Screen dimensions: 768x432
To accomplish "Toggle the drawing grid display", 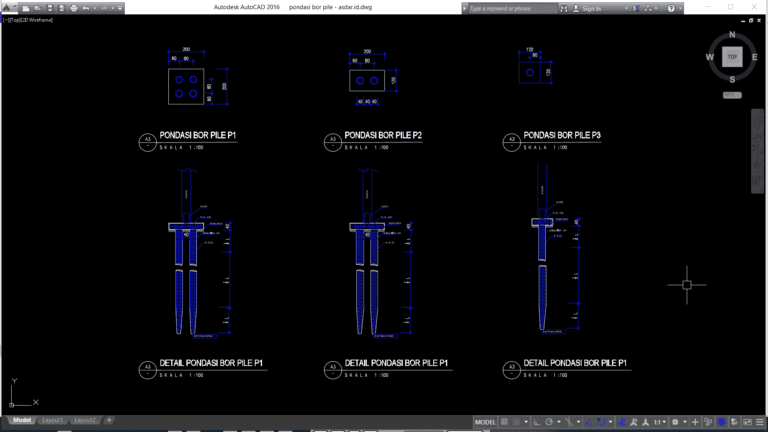I will [x=504, y=422].
